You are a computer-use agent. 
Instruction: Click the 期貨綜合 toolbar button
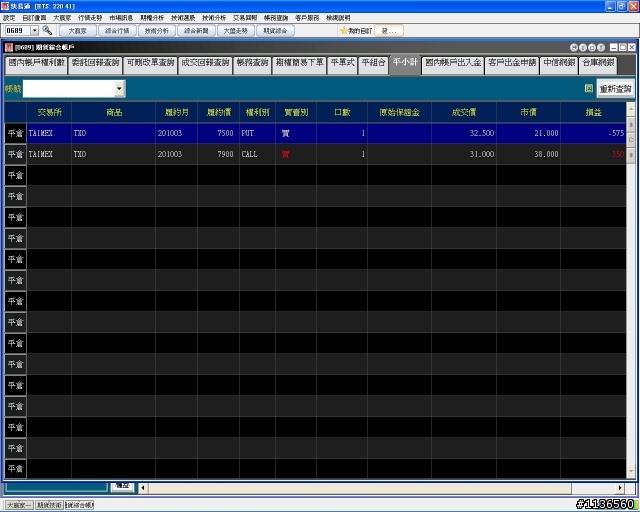click(275, 31)
